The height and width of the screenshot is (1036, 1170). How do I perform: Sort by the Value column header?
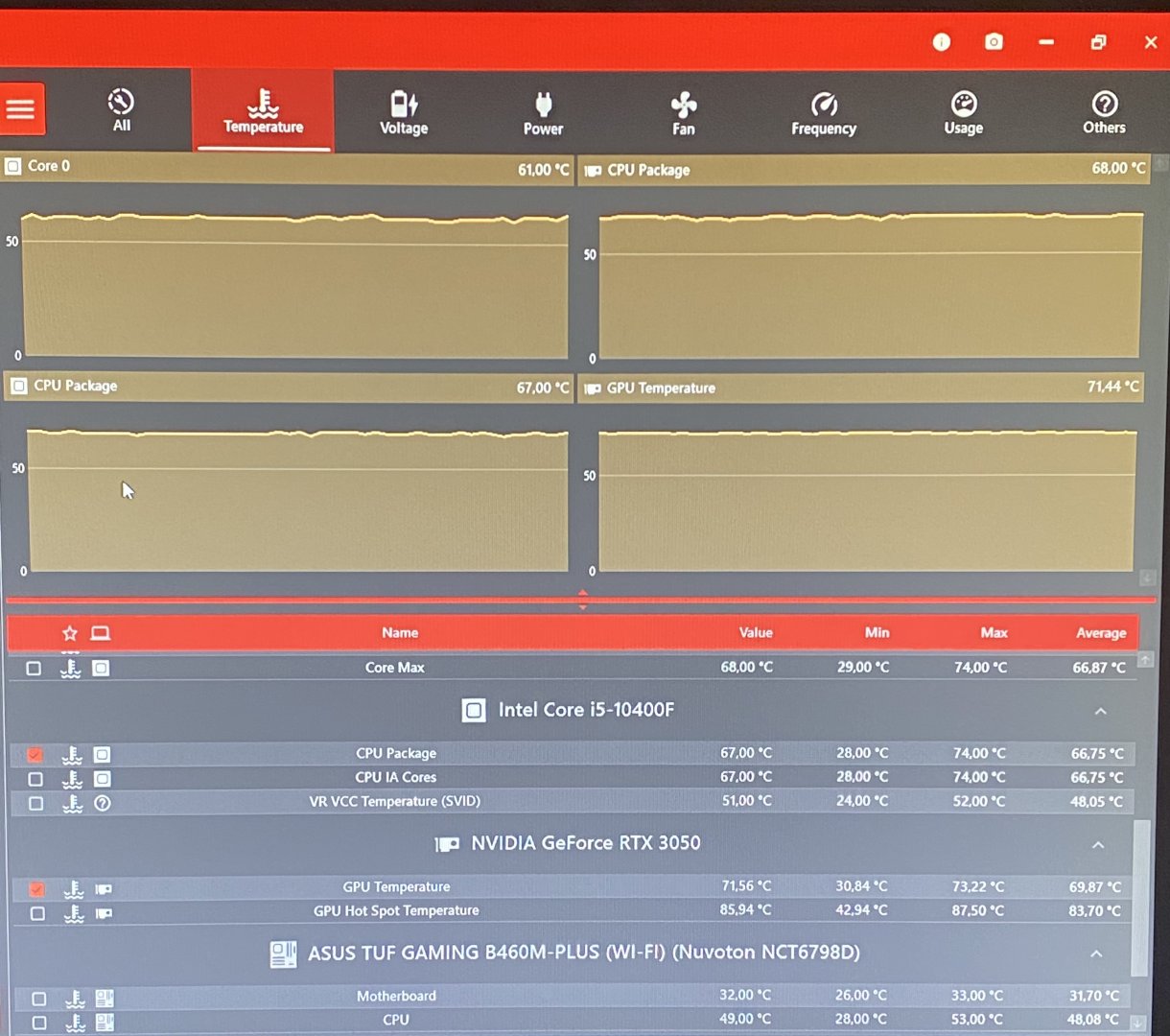pos(756,633)
